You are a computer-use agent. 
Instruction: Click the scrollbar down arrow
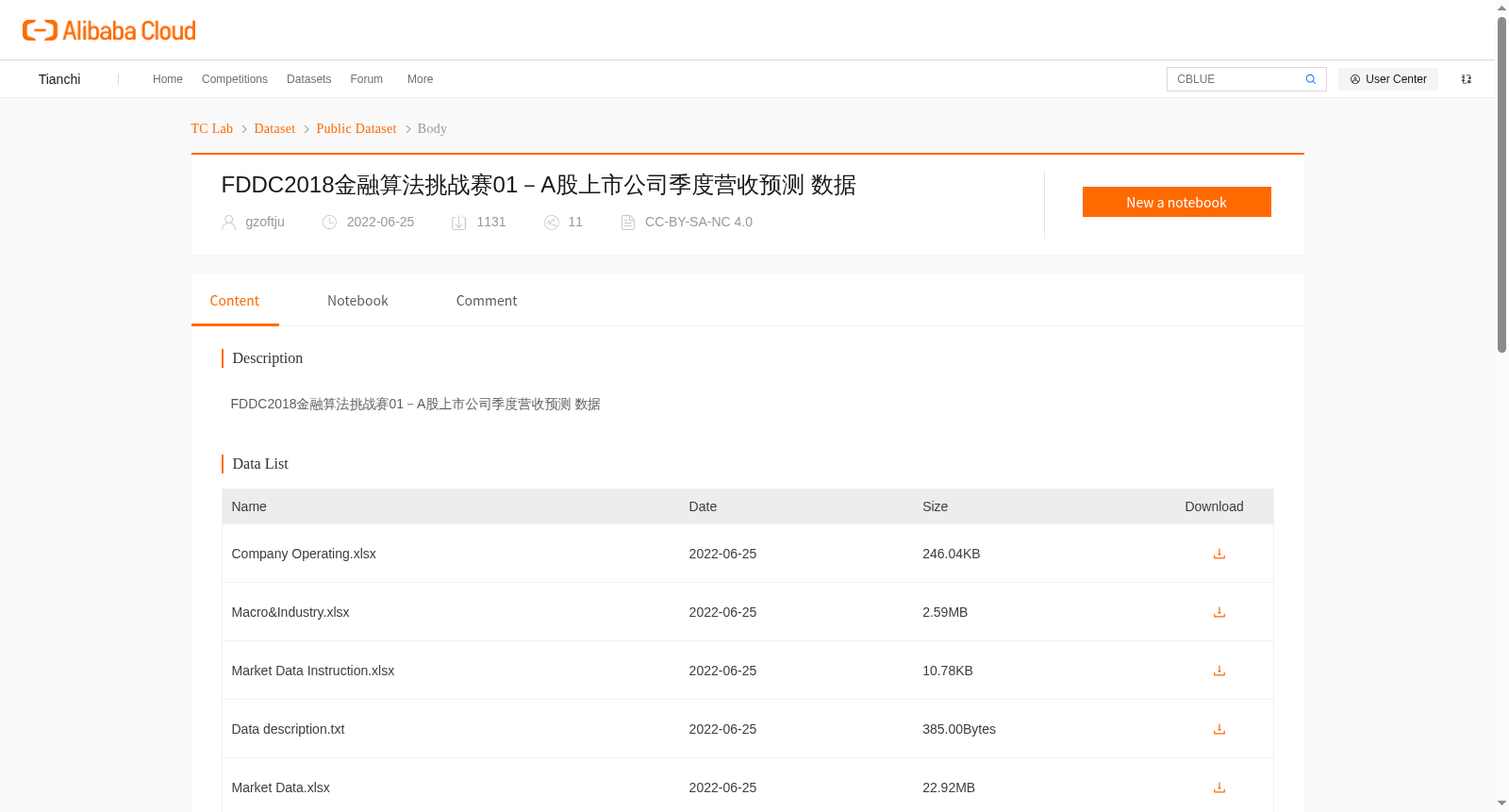tap(1501, 804)
